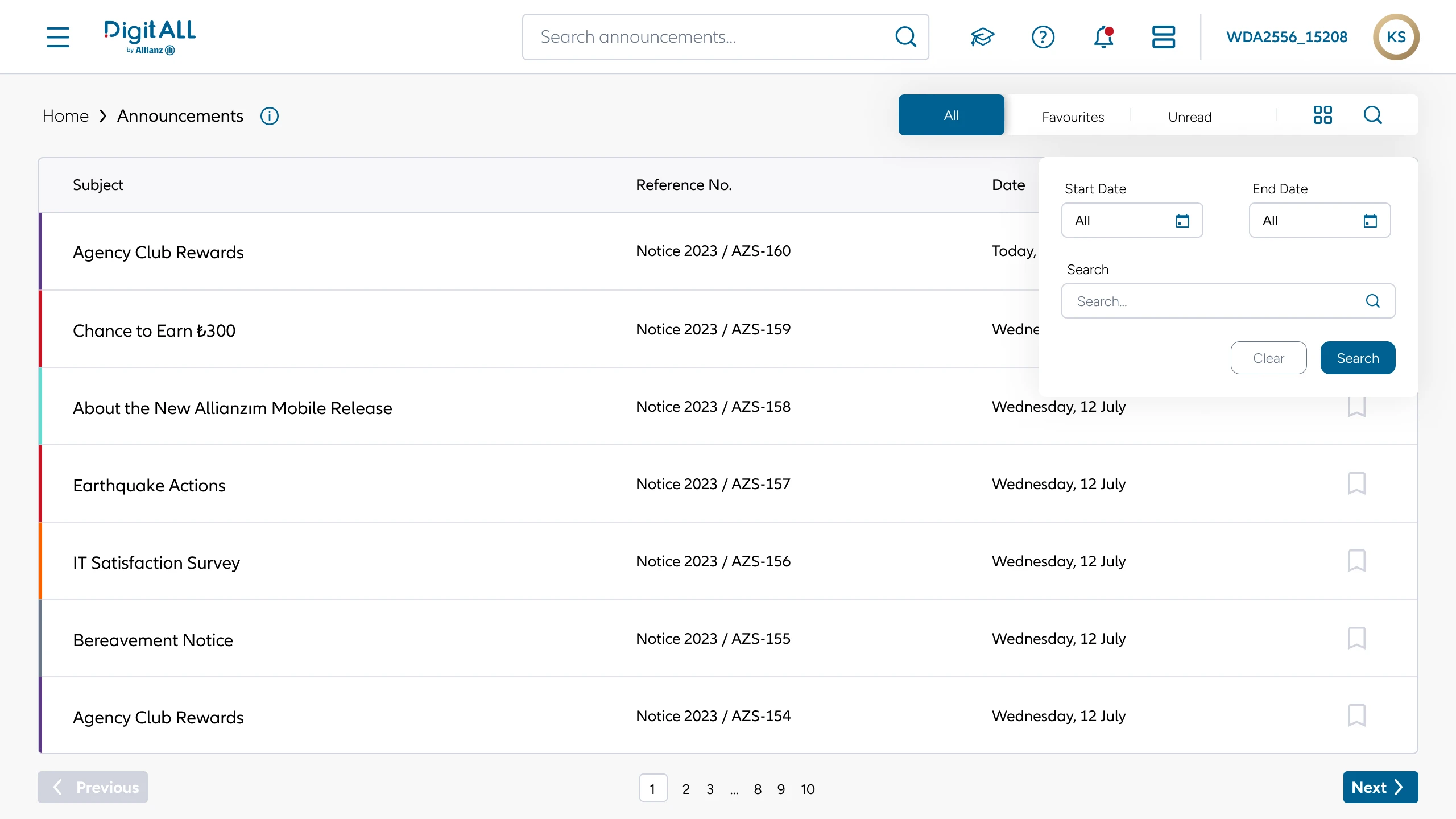The height and width of the screenshot is (819, 1456).
Task: Click the magnifier inside filter Search field
Action: point(1373,301)
